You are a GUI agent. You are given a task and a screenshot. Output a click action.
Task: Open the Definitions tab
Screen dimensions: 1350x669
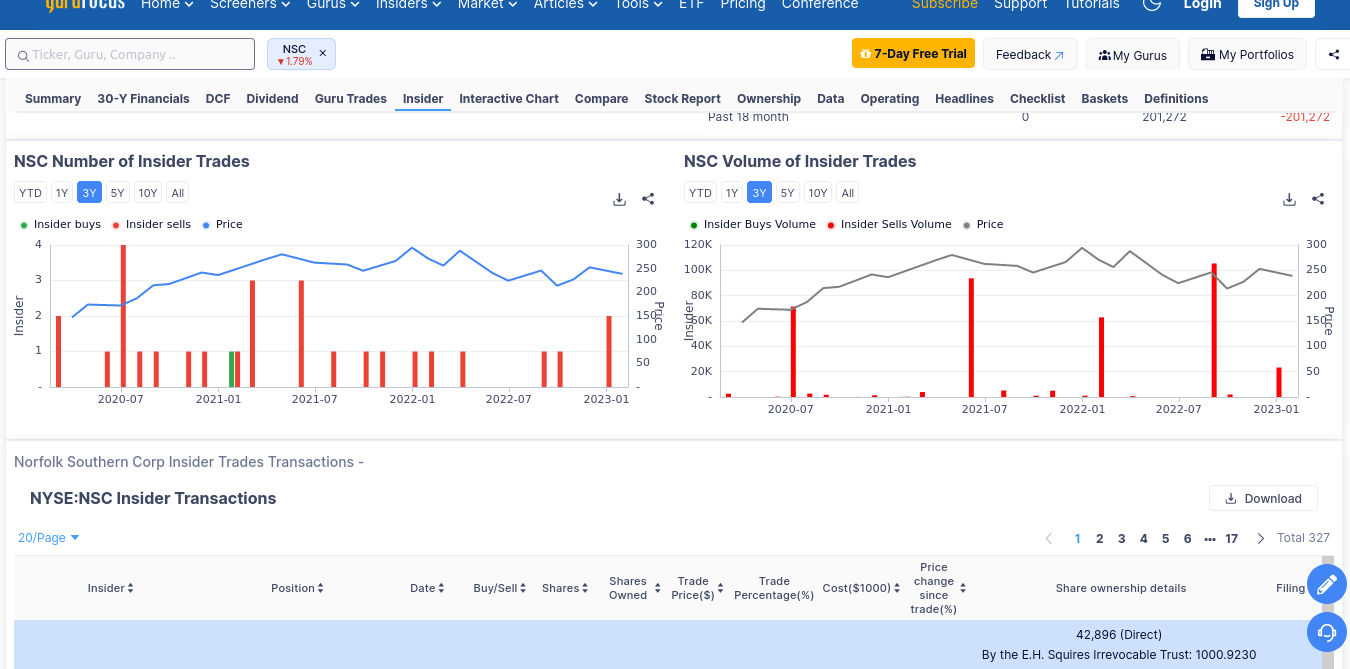click(x=1176, y=99)
